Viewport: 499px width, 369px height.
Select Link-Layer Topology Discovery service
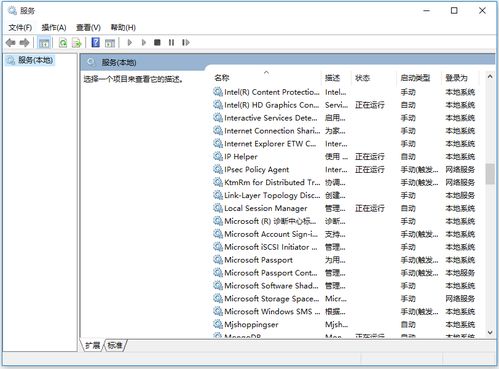(345, 195)
